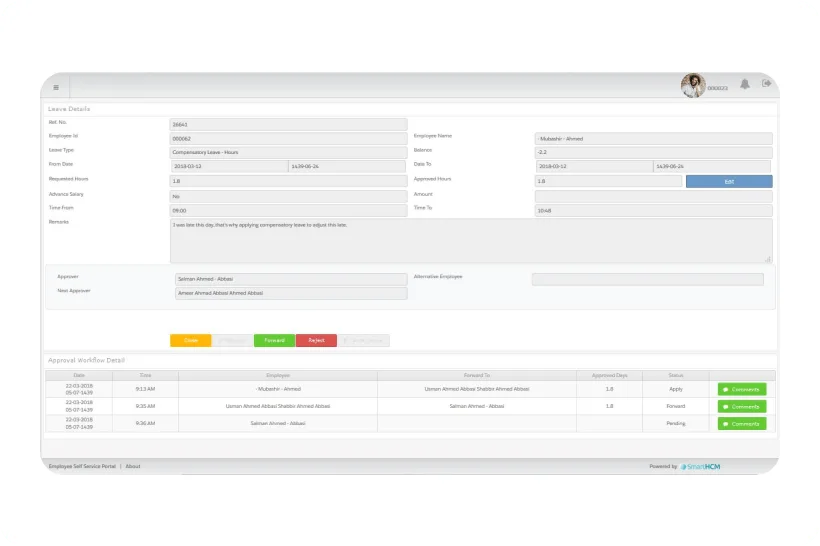Click the Approved Hours input field
The width and height of the screenshot is (820, 546).
pyautogui.click(x=608, y=181)
